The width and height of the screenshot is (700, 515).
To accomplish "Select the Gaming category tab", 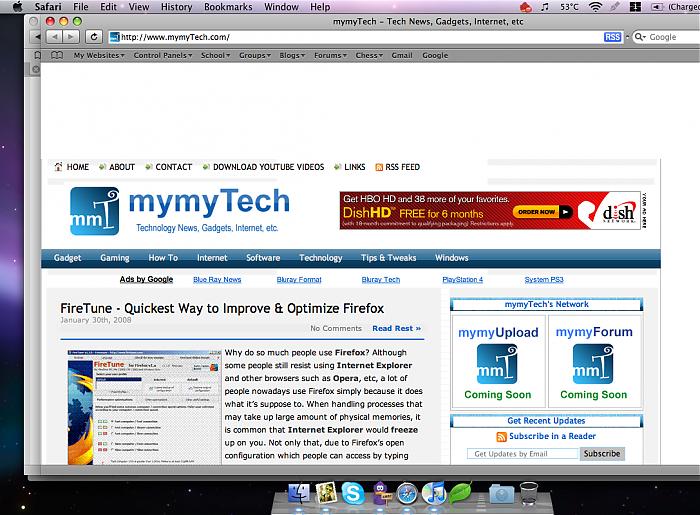I will point(115,258).
